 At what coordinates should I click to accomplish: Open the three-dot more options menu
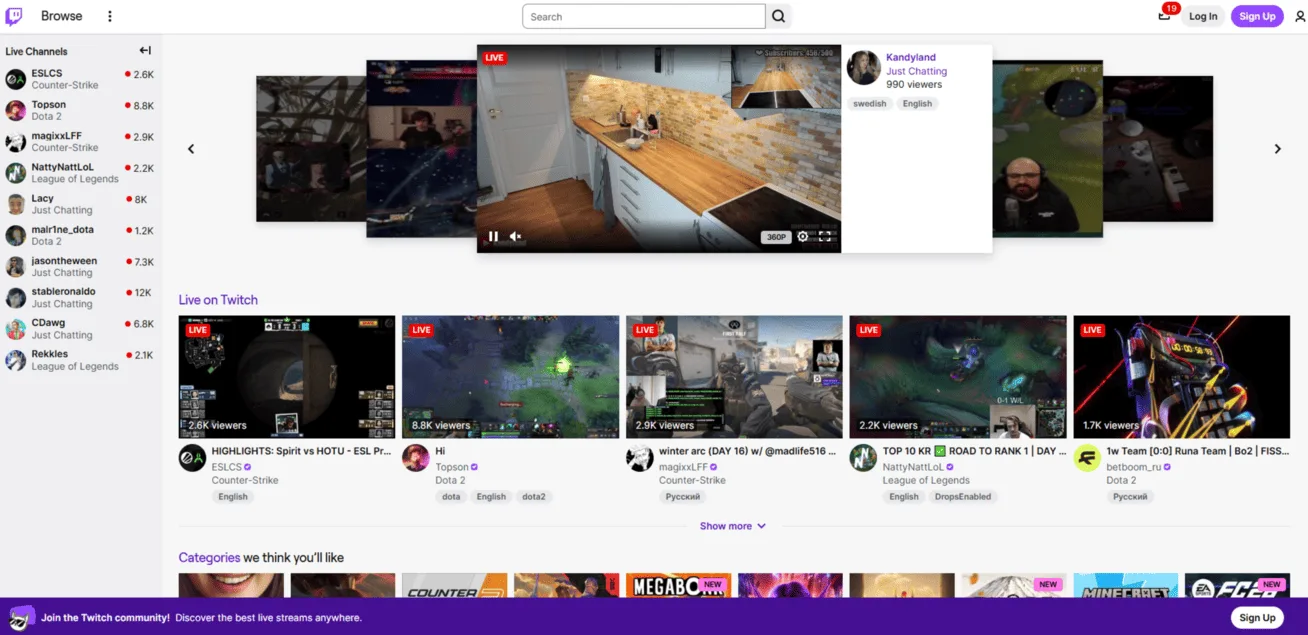pyautogui.click(x=110, y=16)
